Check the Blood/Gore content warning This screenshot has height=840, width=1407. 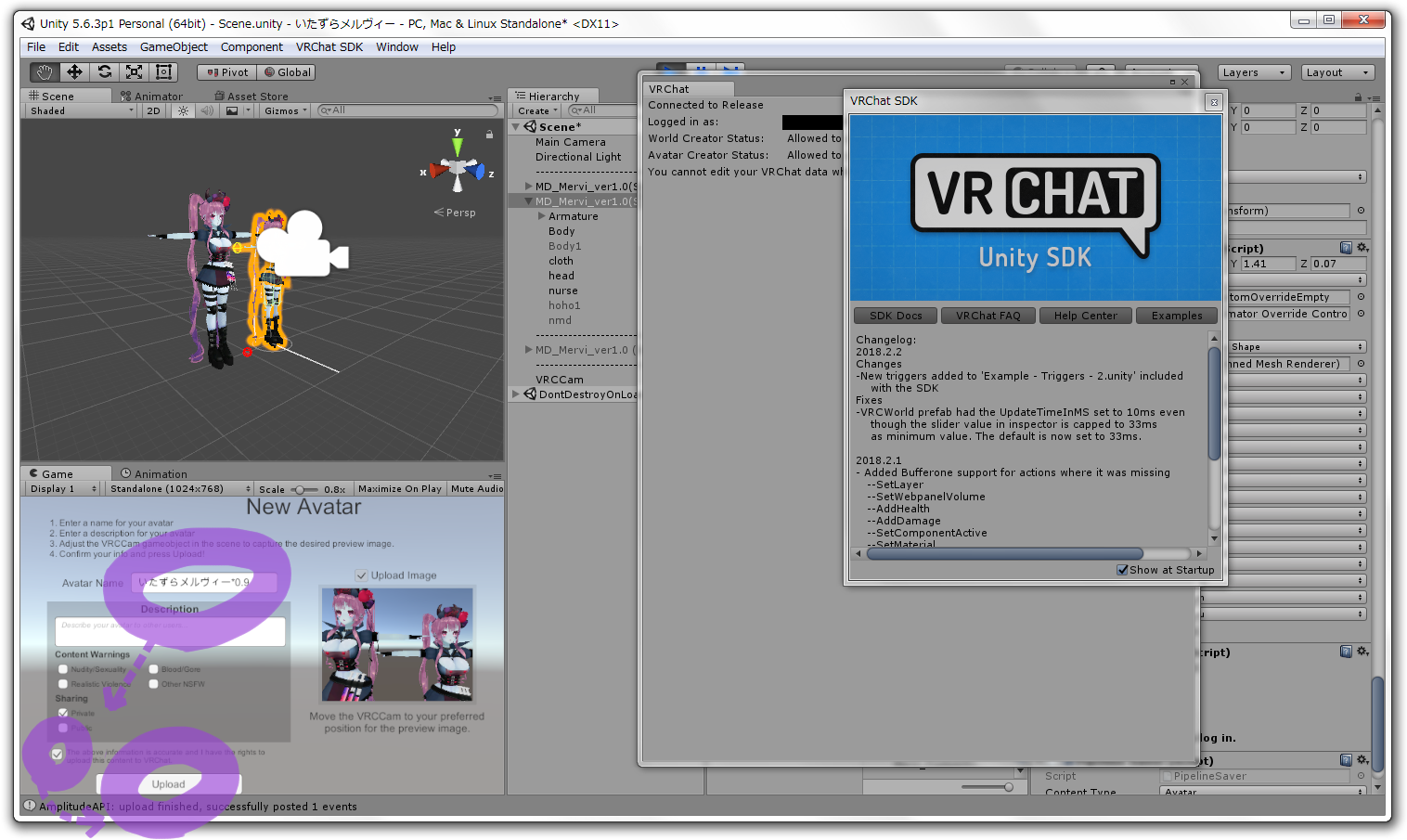click(x=153, y=669)
